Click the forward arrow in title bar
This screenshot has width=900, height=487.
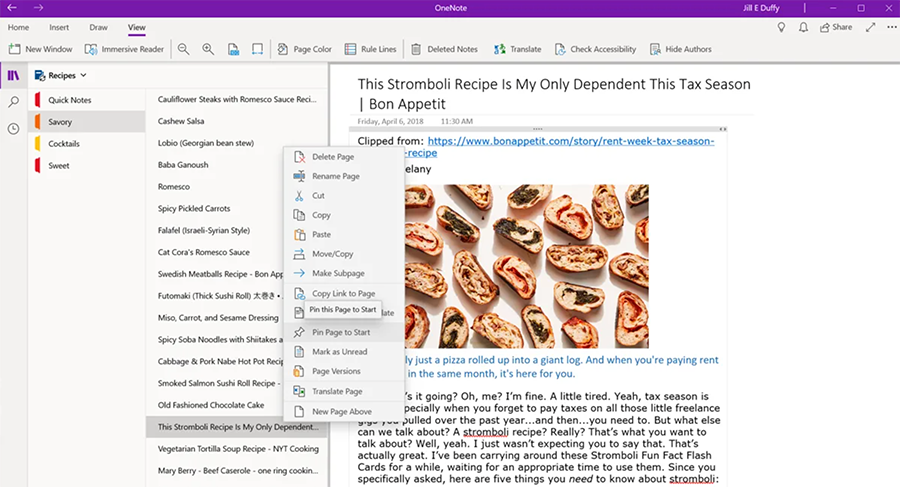coord(38,7)
